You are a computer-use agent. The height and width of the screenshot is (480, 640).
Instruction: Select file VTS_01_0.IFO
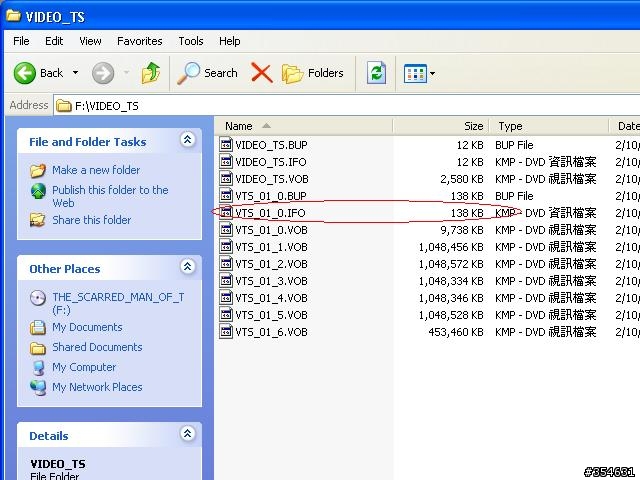[270, 213]
